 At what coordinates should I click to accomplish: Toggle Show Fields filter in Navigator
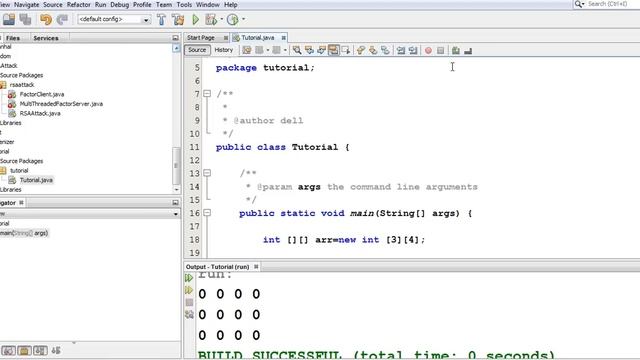[24, 351]
